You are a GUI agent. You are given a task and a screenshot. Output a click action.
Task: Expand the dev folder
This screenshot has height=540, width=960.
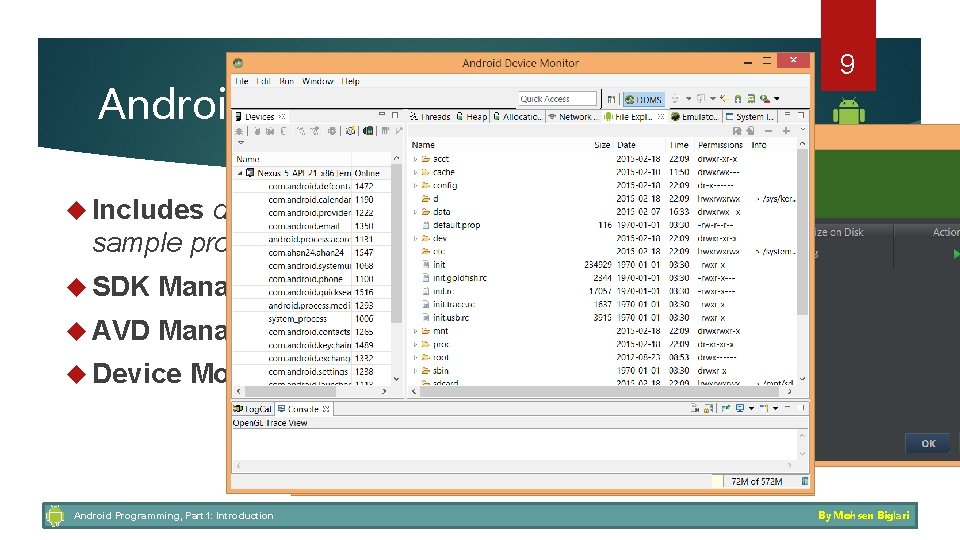(416, 239)
